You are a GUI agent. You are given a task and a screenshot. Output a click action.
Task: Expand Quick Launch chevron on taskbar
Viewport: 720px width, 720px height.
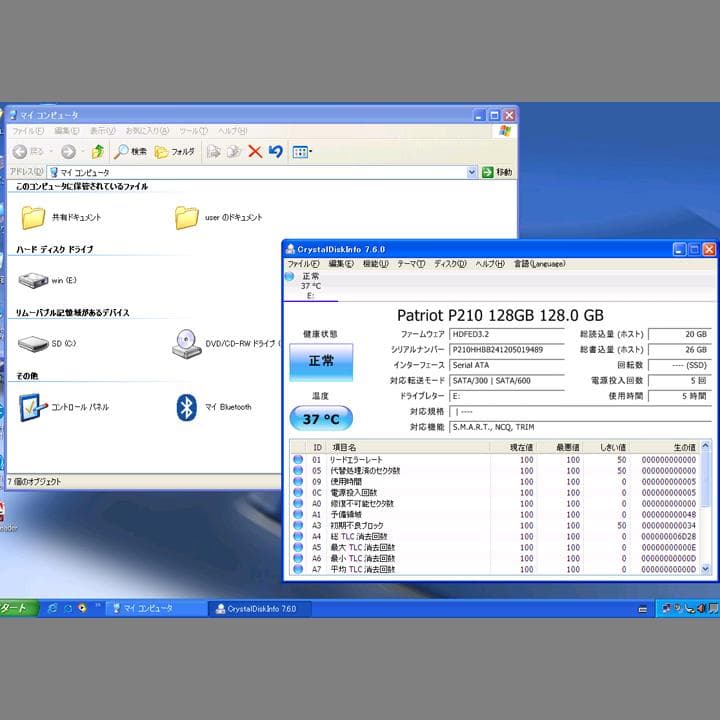98,606
